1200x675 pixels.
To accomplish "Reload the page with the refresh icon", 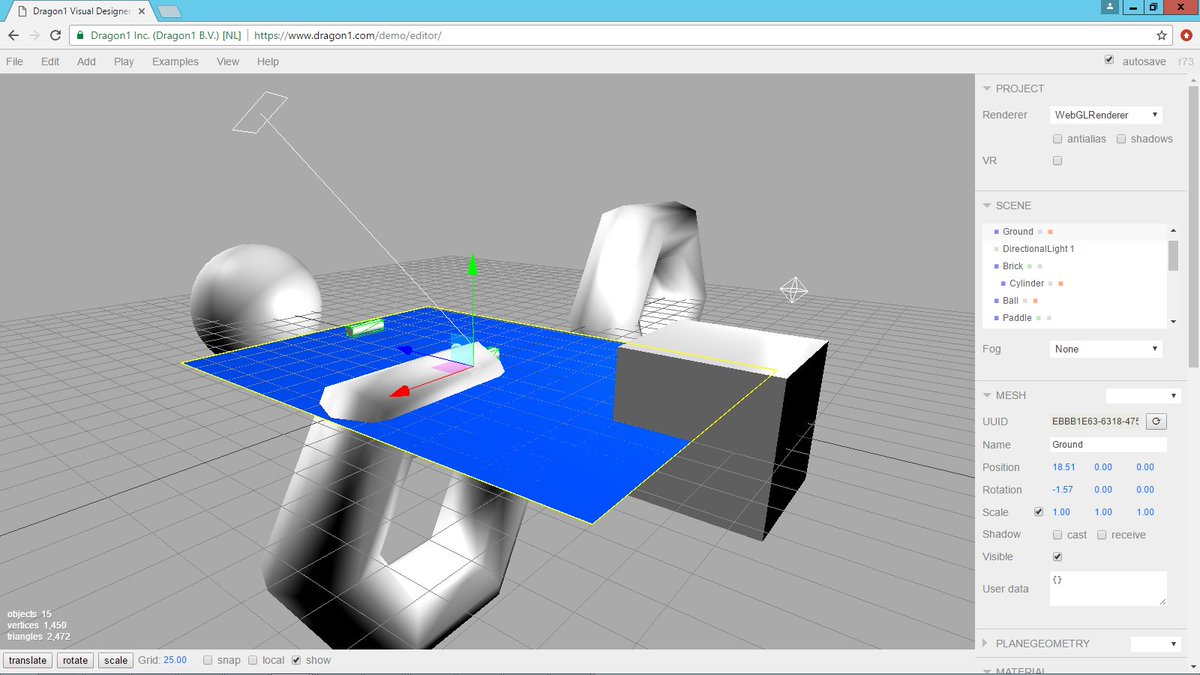I will (x=58, y=35).
